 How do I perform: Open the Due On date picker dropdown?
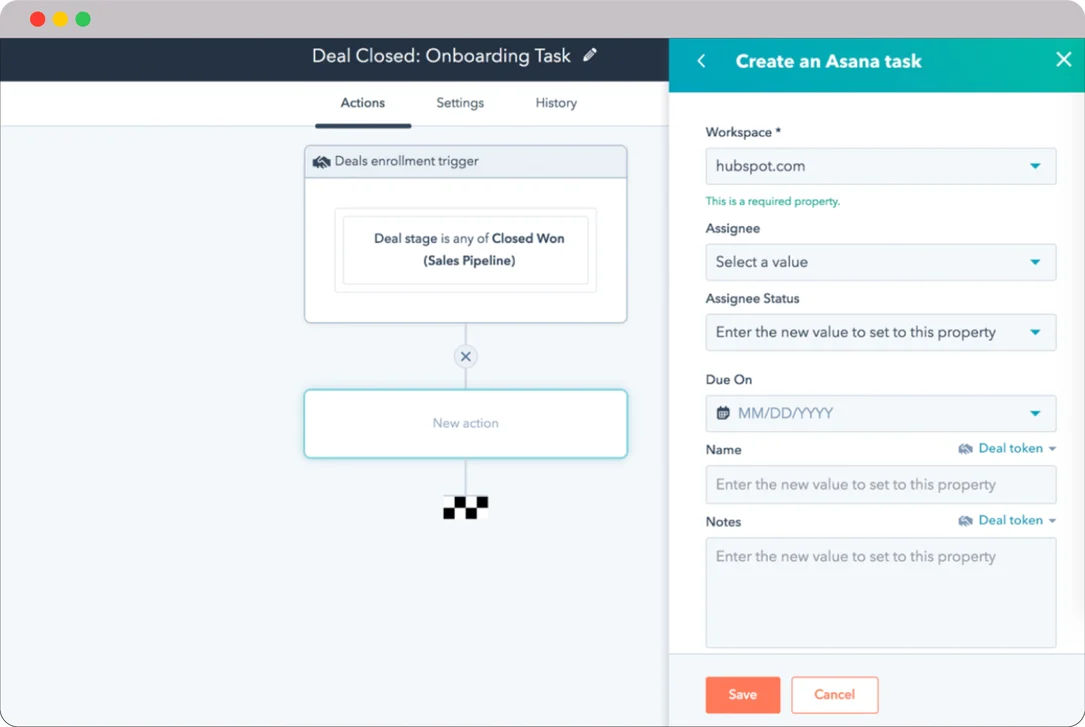tap(880, 414)
